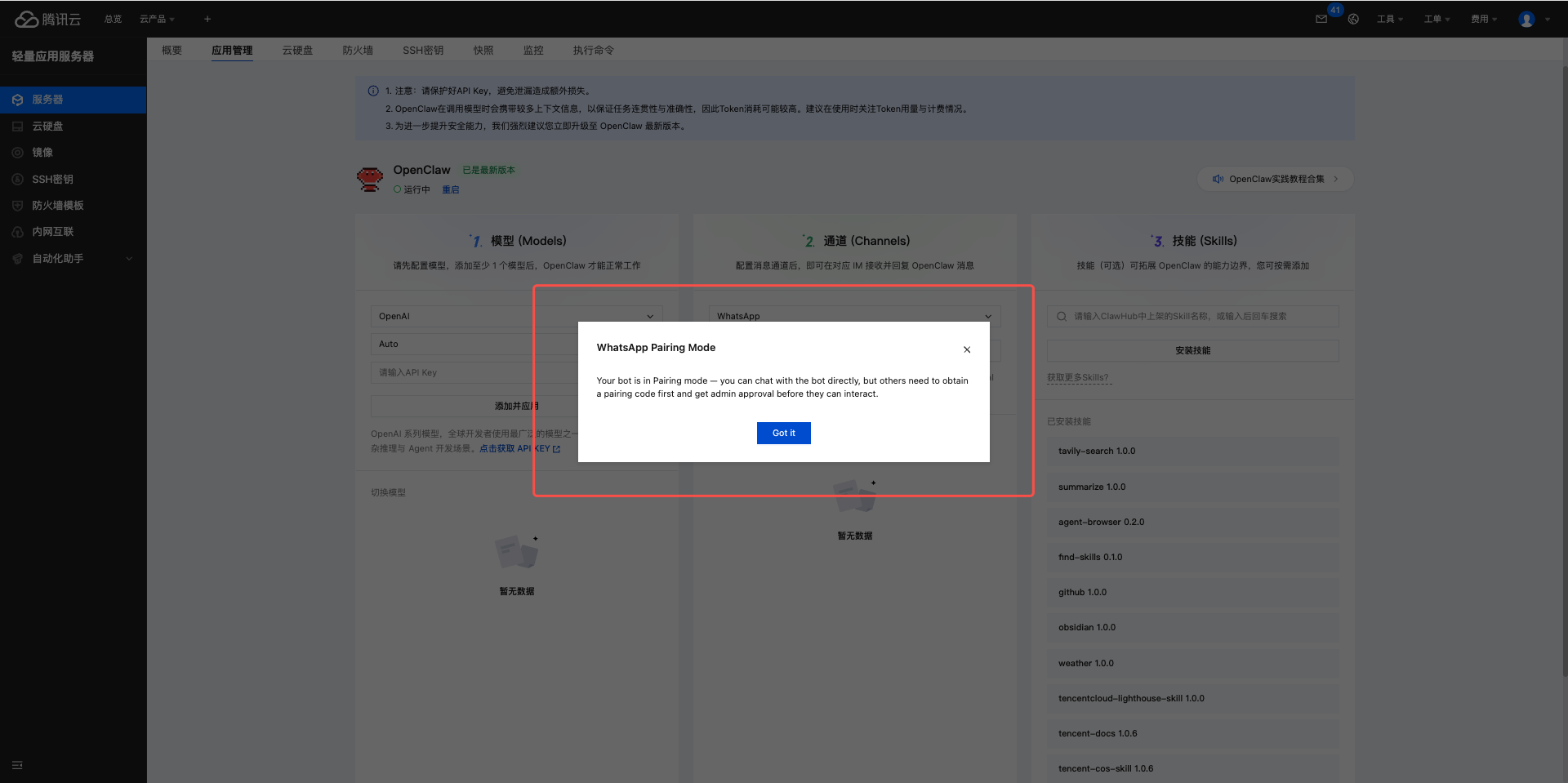
Task: Click the Skill search input field
Action: coord(1200,316)
